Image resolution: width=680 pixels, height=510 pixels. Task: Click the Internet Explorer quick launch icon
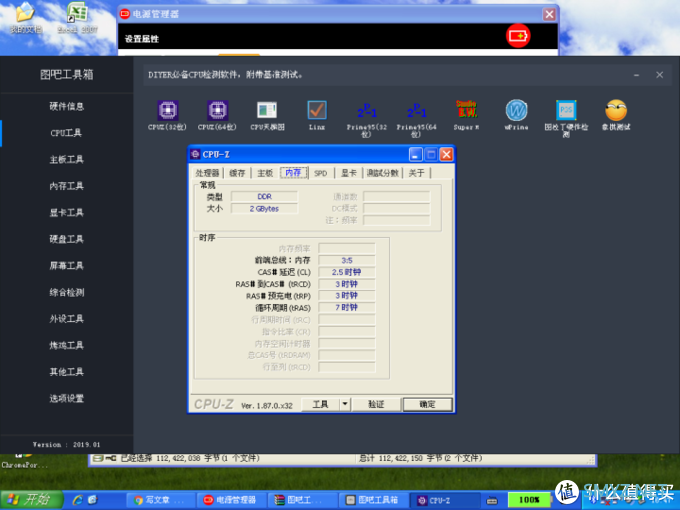78,500
